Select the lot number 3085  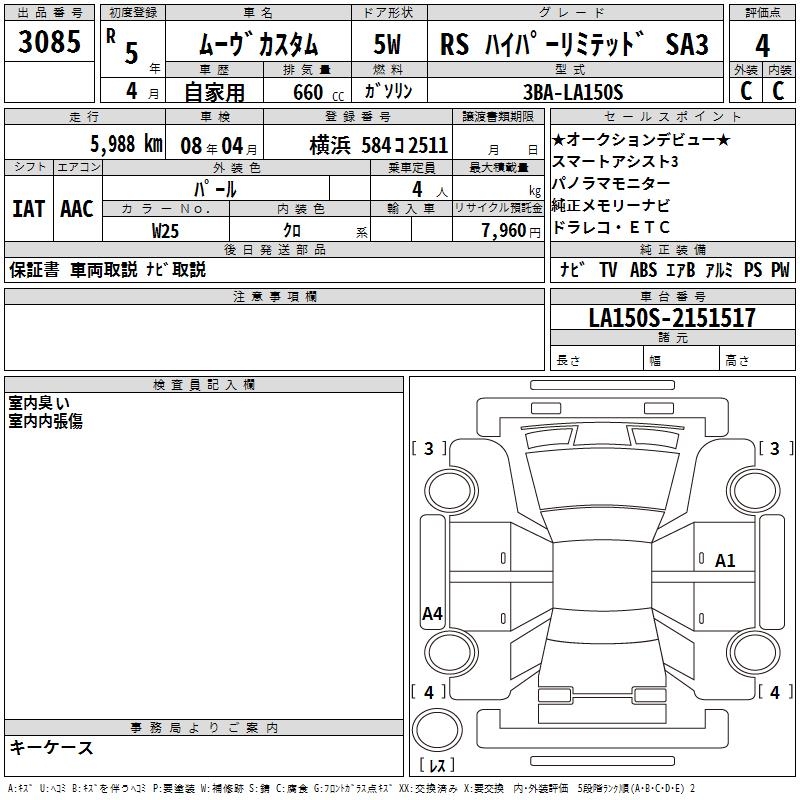50,44
